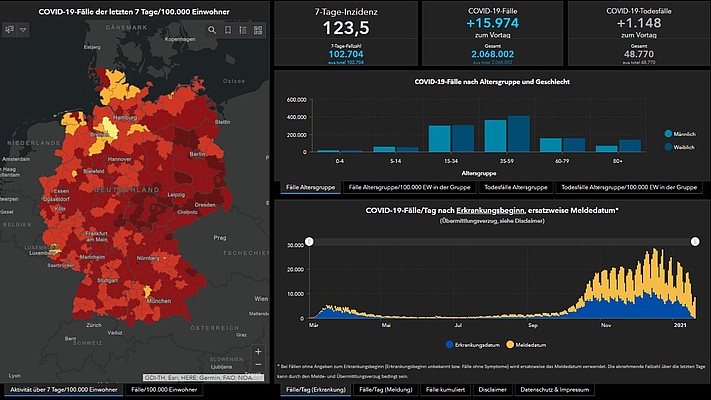Screen dimensions: 711x400
Task: Click the Nürnberg label on map
Action: pyautogui.click(x=148, y=258)
